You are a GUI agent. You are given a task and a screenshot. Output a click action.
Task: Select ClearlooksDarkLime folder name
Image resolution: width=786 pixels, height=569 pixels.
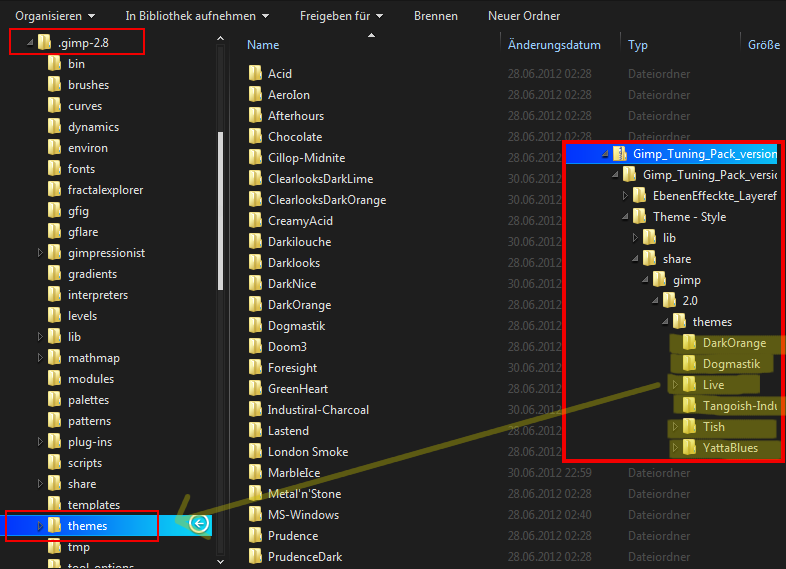click(320, 179)
